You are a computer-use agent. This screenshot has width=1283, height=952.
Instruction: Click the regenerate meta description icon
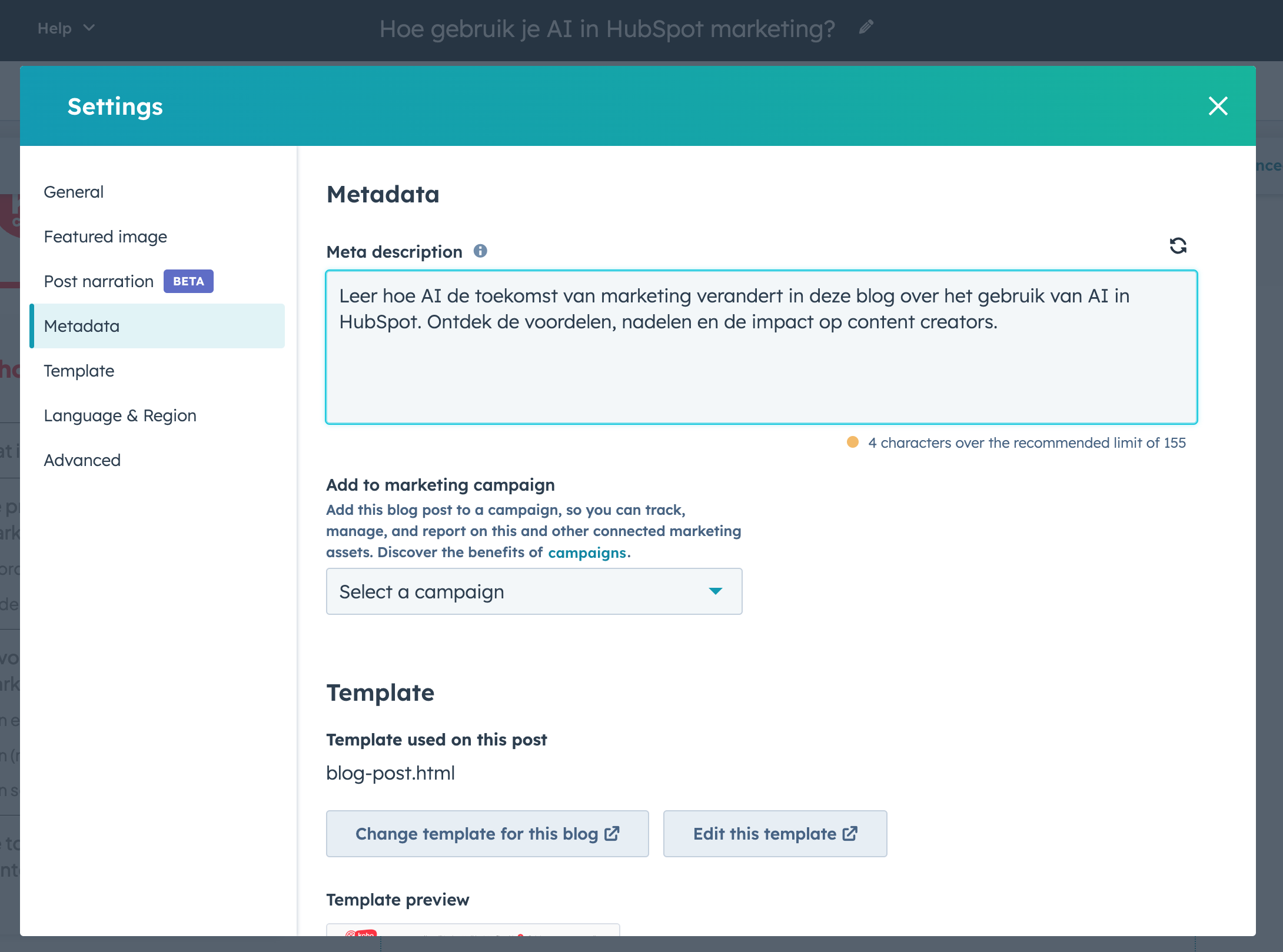click(1178, 245)
